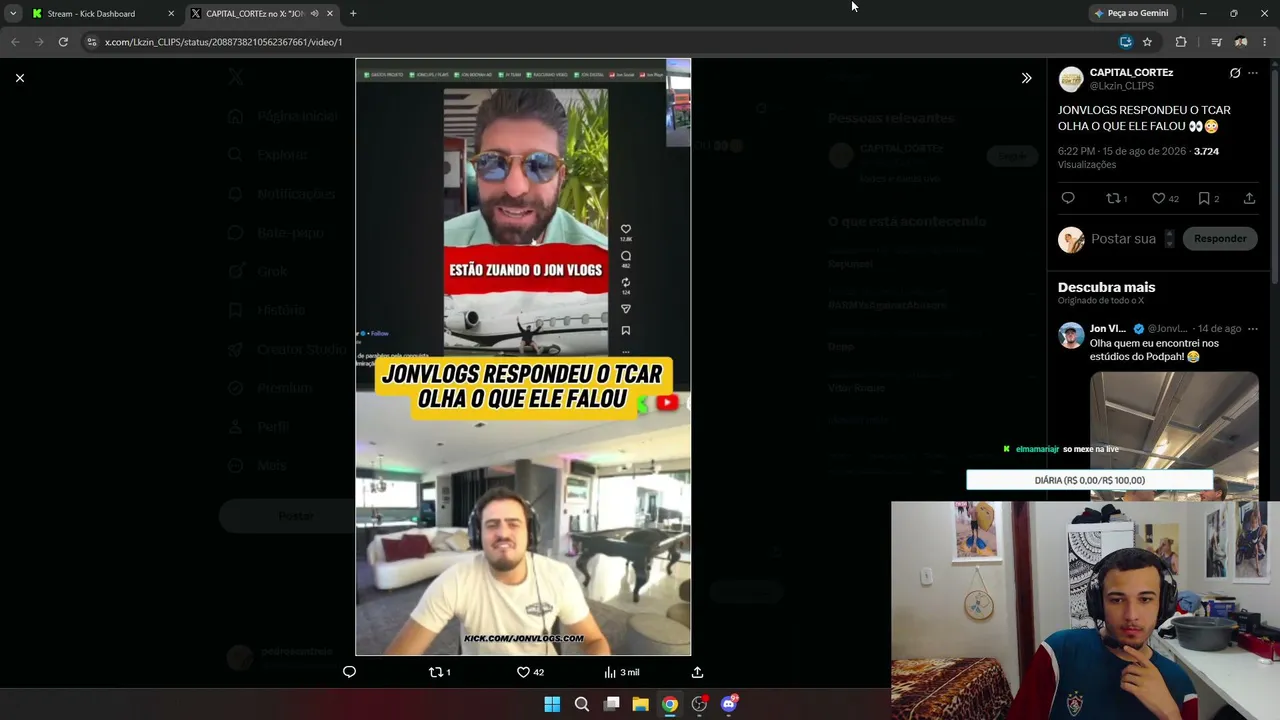The height and width of the screenshot is (720, 1280).
Task: Open Grok action icon beside CAPITAL_CORTEz
Action: pyautogui.click(x=1235, y=73)
